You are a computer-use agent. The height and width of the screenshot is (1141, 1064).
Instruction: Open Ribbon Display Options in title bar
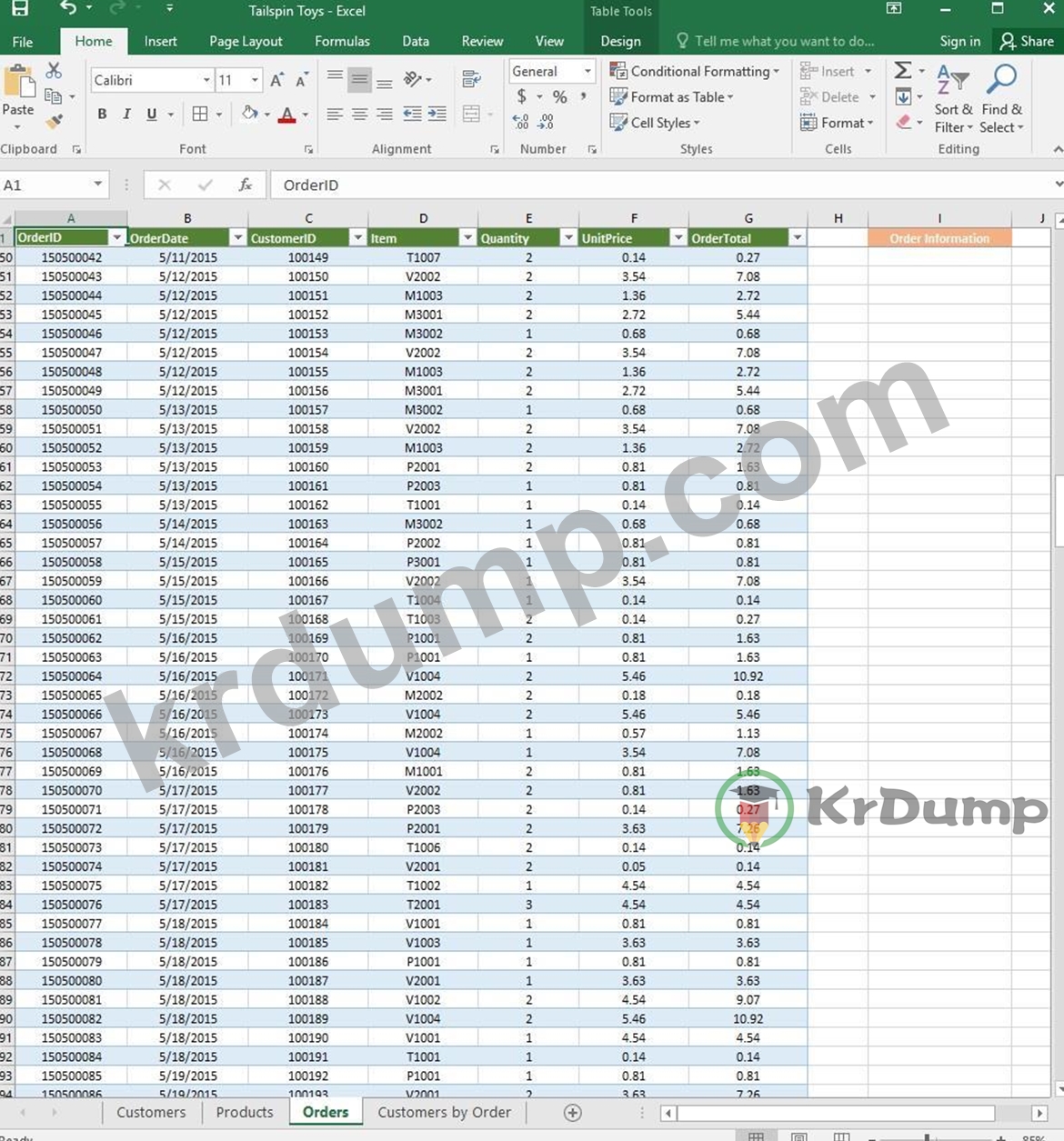point(894,9)
